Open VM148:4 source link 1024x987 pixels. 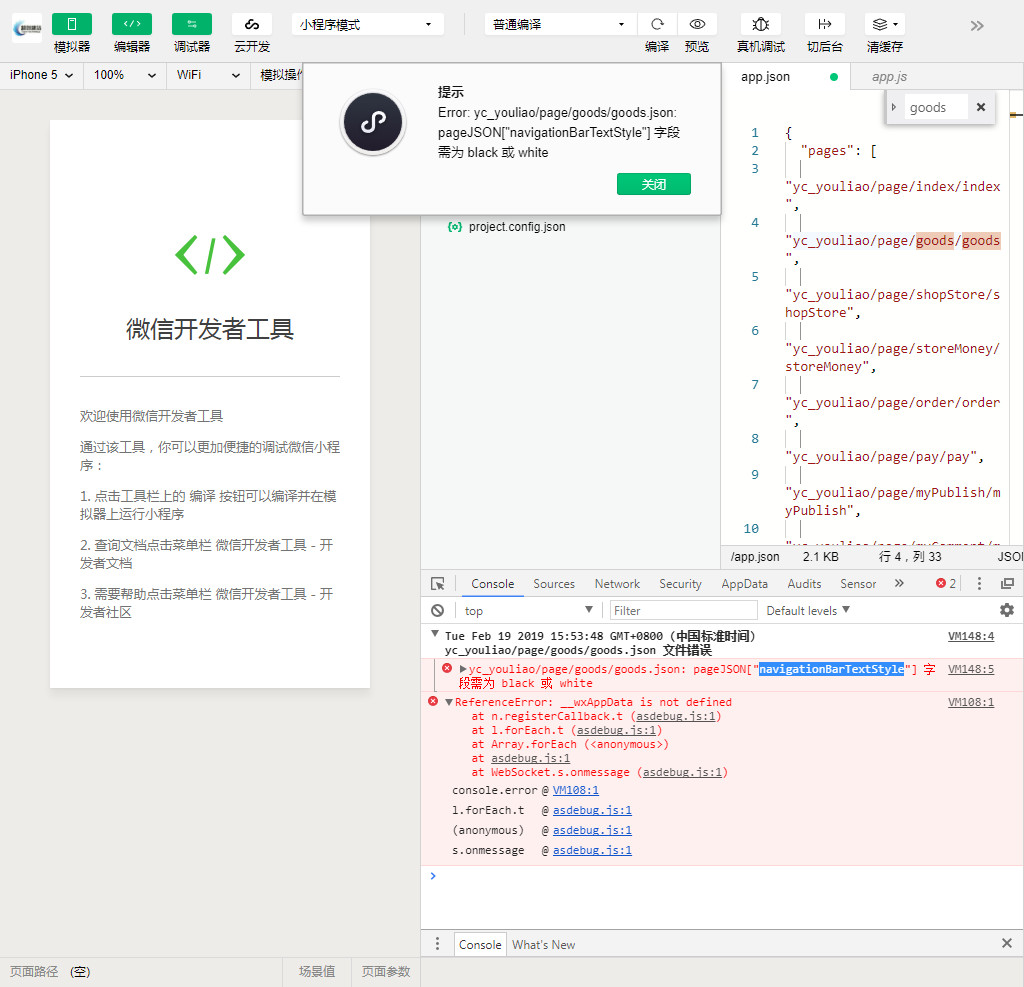pos(970,636)
